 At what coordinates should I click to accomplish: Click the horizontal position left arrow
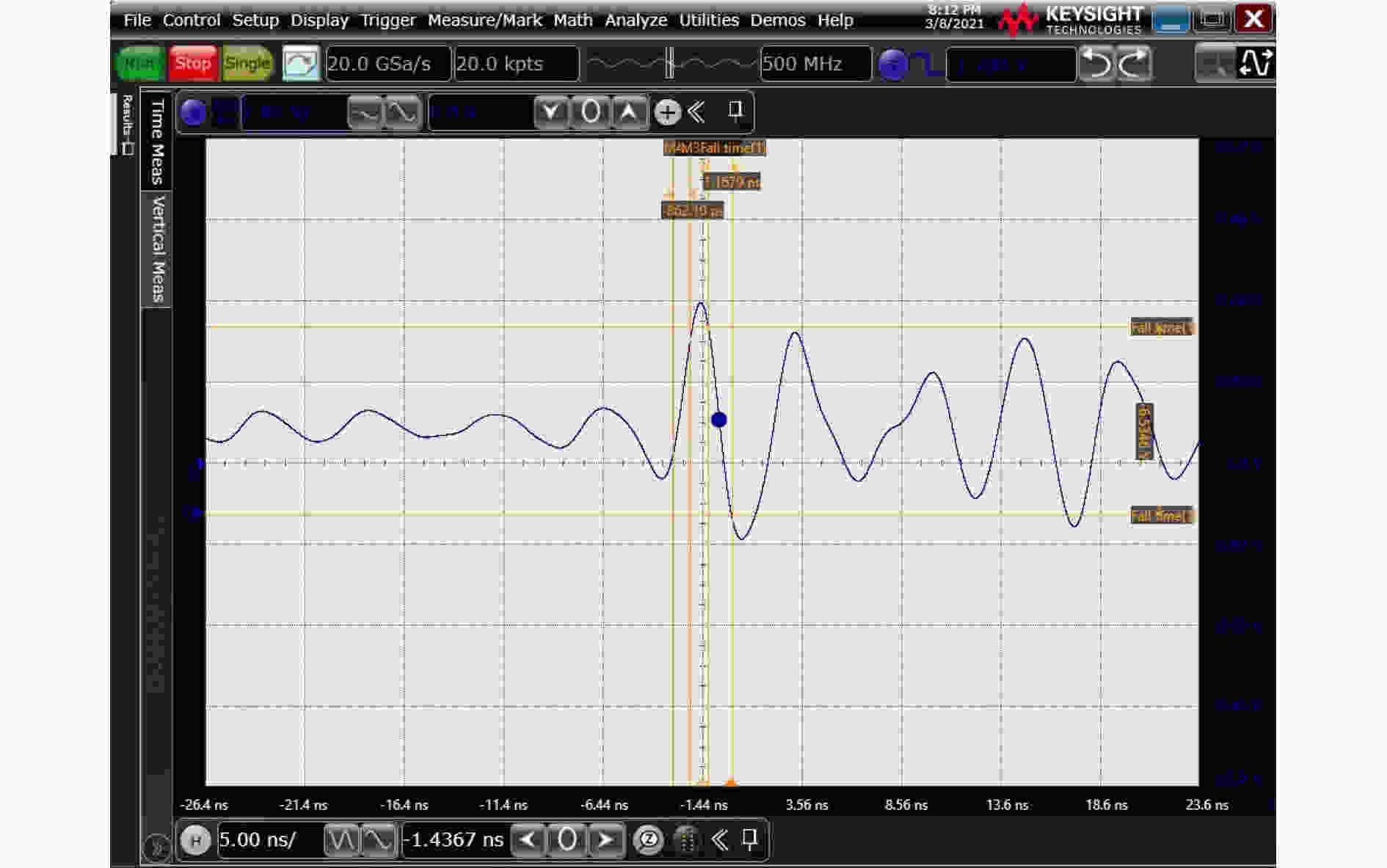click(x=528, y=839)
